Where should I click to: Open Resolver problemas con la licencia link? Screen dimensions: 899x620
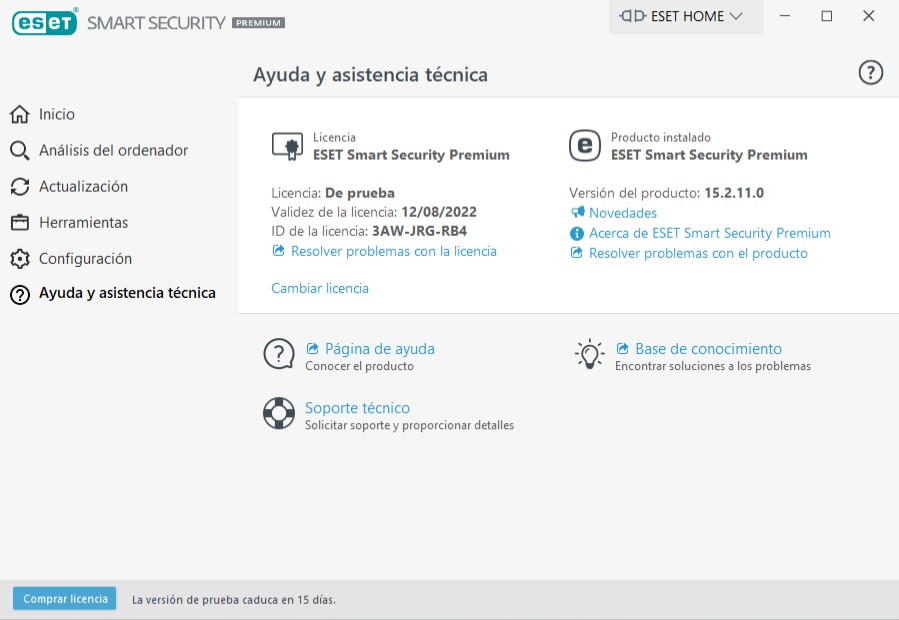pos(394,251)
